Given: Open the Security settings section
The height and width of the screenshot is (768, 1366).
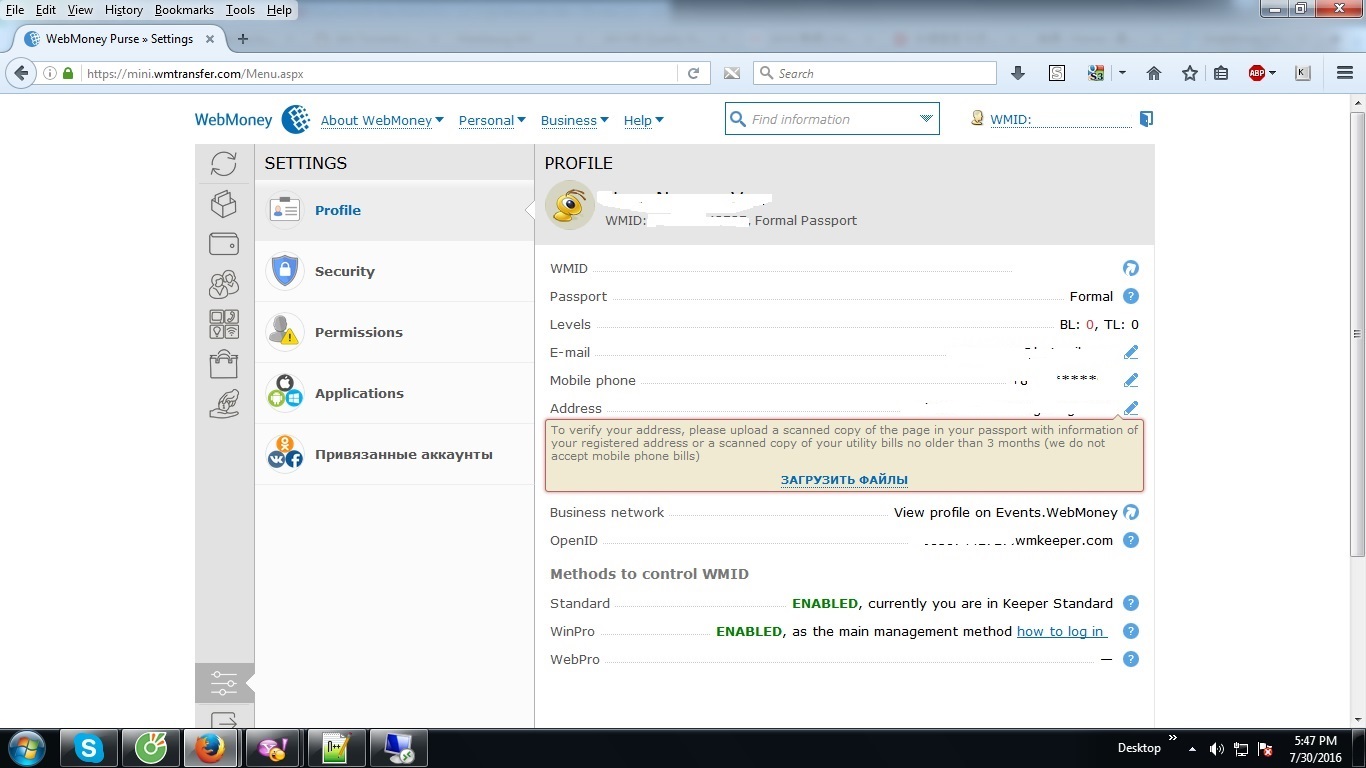Looking at the screenshot, I should pos(394,271).
